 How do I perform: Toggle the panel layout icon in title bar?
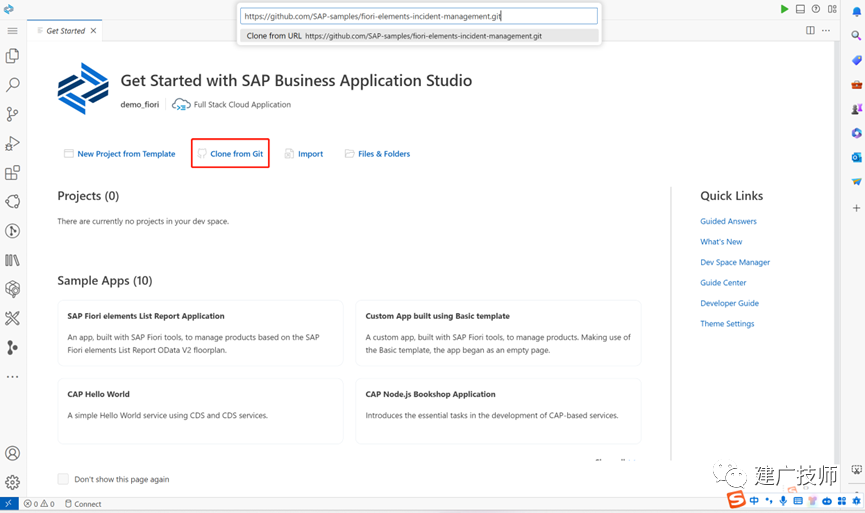800,9
